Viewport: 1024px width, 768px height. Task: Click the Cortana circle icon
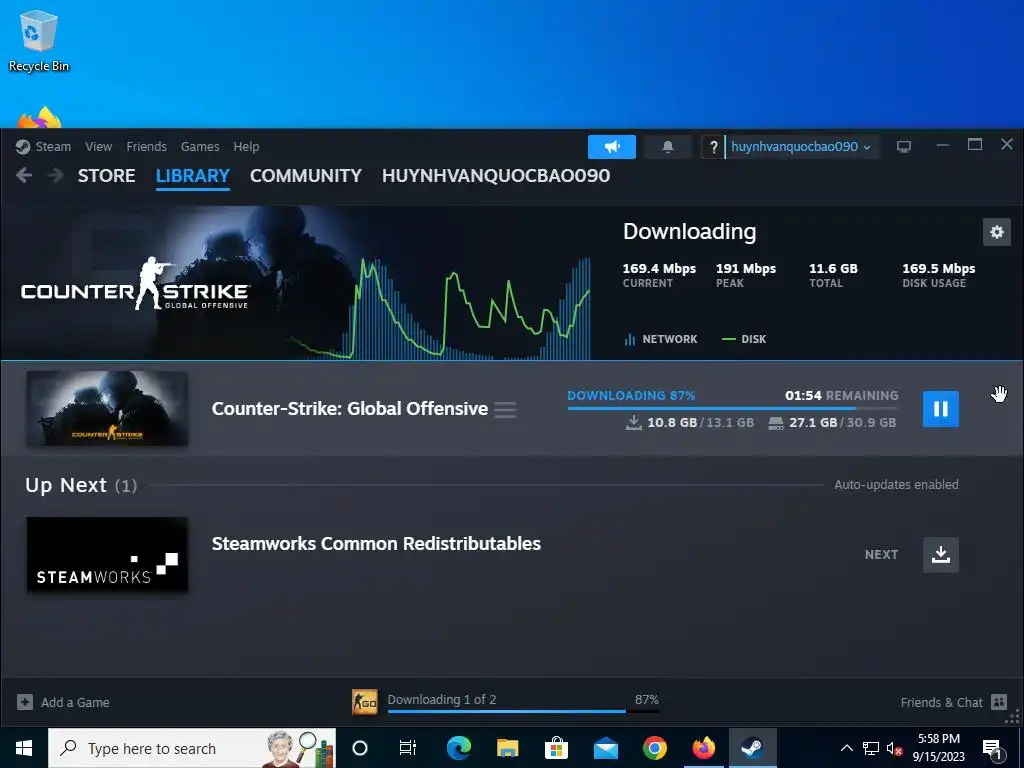[360, 748]
